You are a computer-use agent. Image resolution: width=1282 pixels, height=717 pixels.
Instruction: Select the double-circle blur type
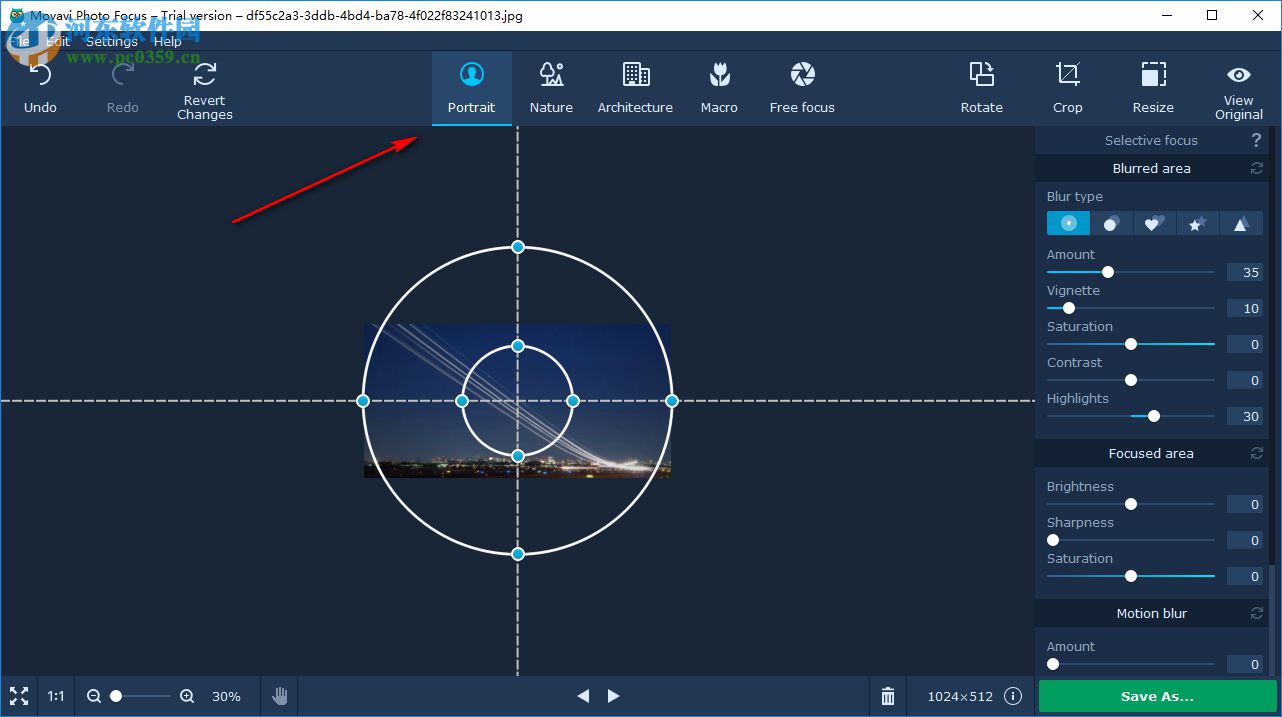pyautogui.click(x=1111, y=223)
